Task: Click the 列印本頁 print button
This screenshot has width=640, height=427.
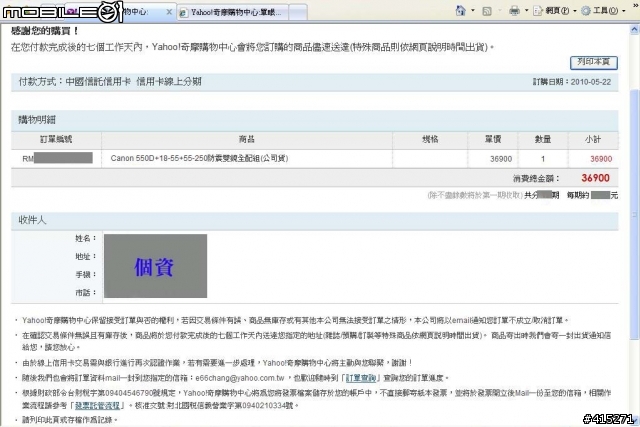Action: pyautogui.click(x=593, y=62)
